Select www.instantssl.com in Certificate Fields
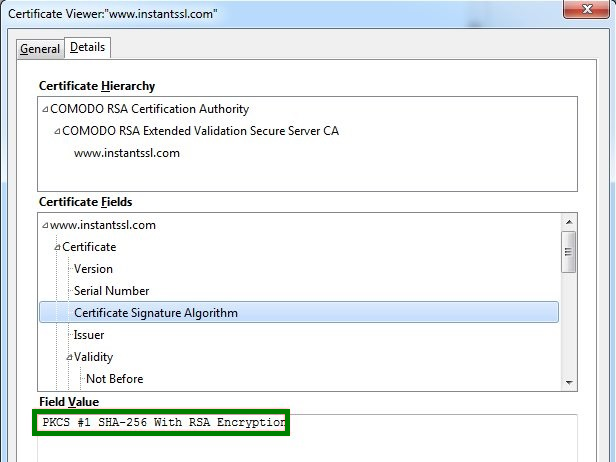Screen dimensions: 616x462 point(103,225)
